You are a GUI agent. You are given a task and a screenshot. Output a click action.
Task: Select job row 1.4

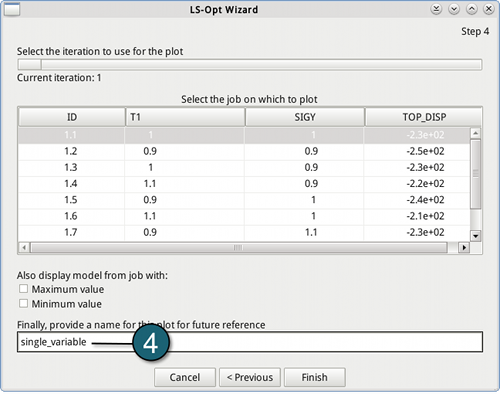pyautogui.click(x=244, y=184)
